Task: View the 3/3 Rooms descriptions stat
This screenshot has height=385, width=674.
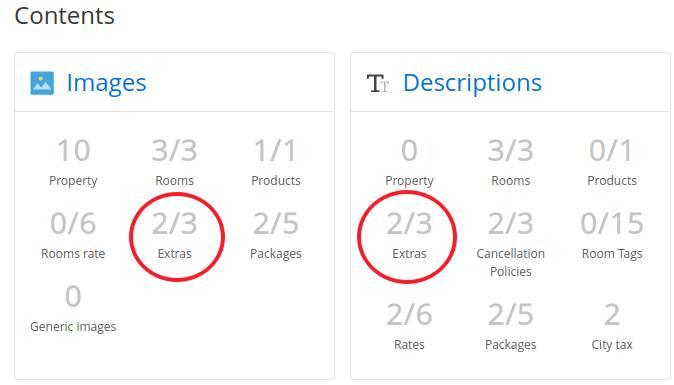Action: click(511, 162)
